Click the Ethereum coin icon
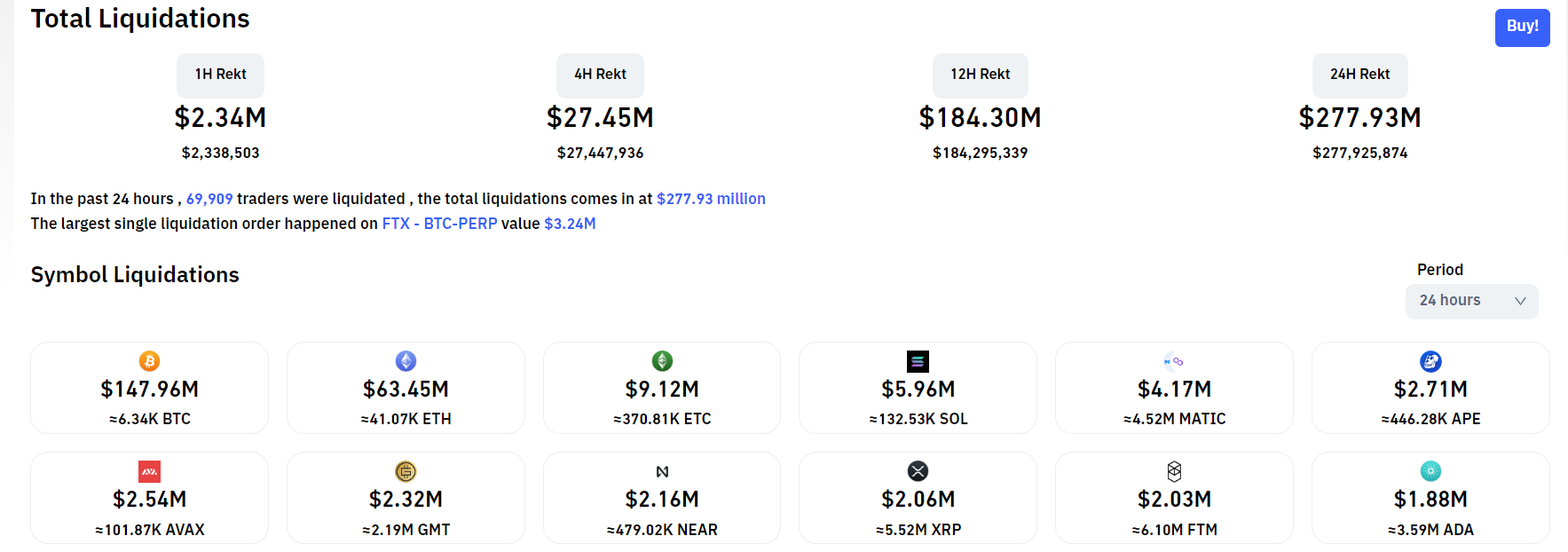 pos(406,361)
